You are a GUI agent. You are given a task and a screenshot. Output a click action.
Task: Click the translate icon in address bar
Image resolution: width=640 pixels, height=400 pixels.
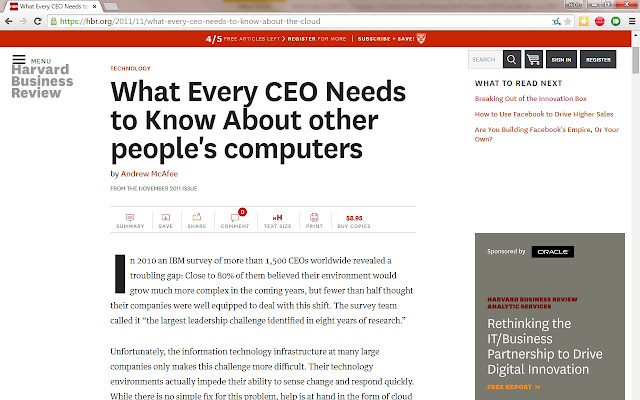(x=556, y=21)
